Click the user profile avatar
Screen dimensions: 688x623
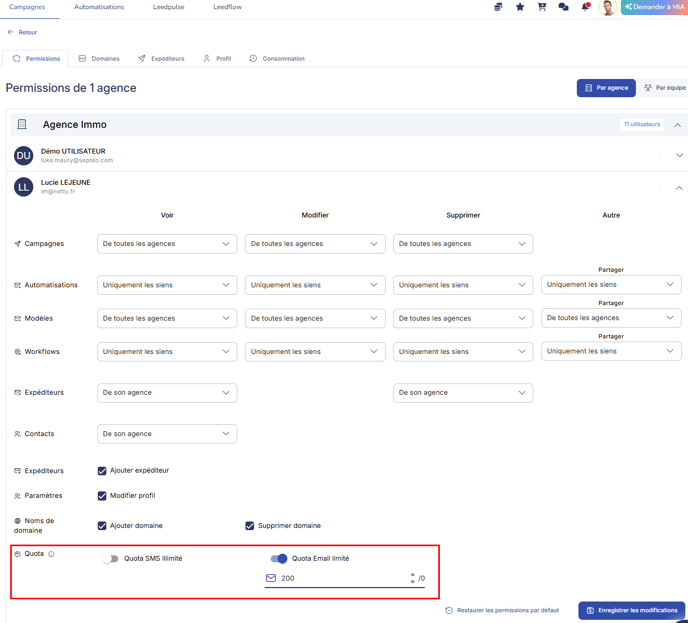[x=607, y=8]
